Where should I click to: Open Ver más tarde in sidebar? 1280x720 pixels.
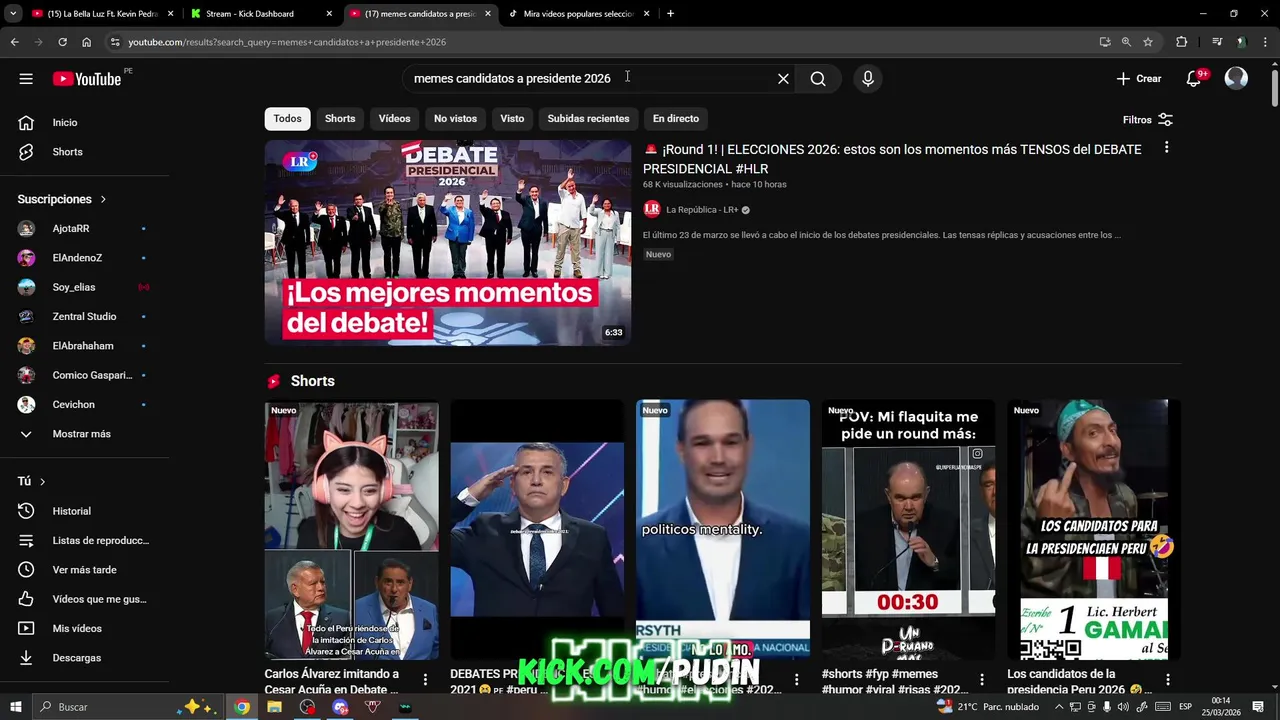tap(86, 570)
